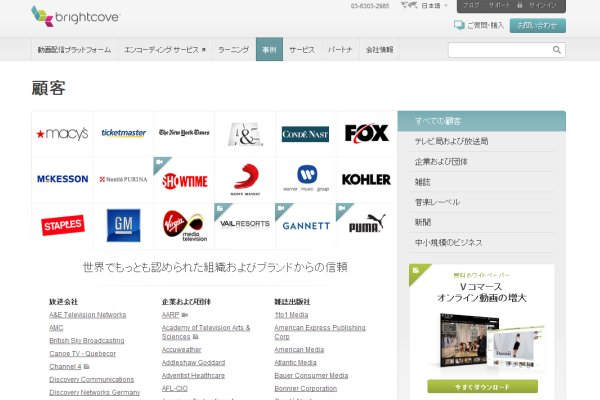Open the 1to1 Media link

(x=291, y=315)
